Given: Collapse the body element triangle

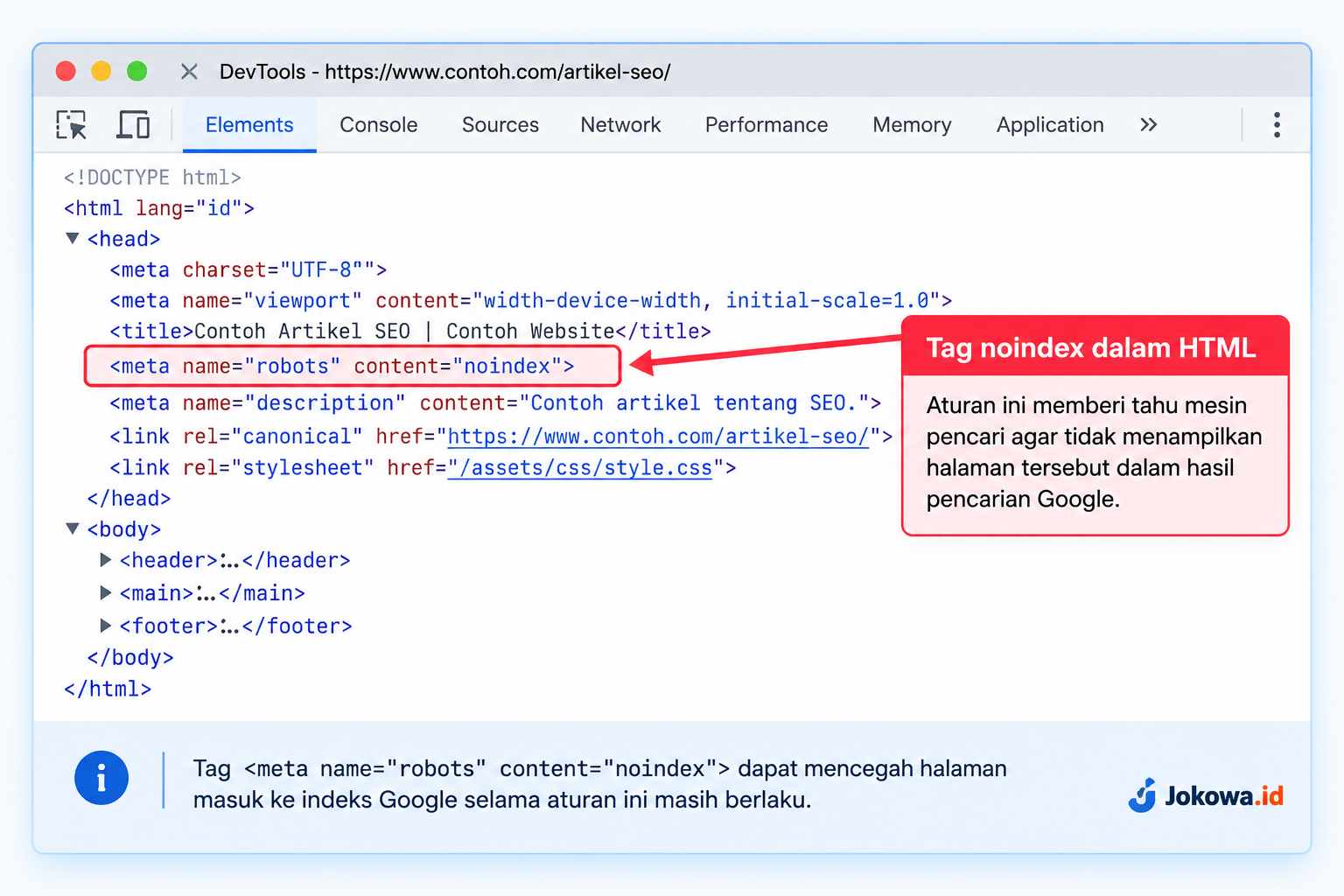Looking at the screenshot, I should click(x=73, y=528).
